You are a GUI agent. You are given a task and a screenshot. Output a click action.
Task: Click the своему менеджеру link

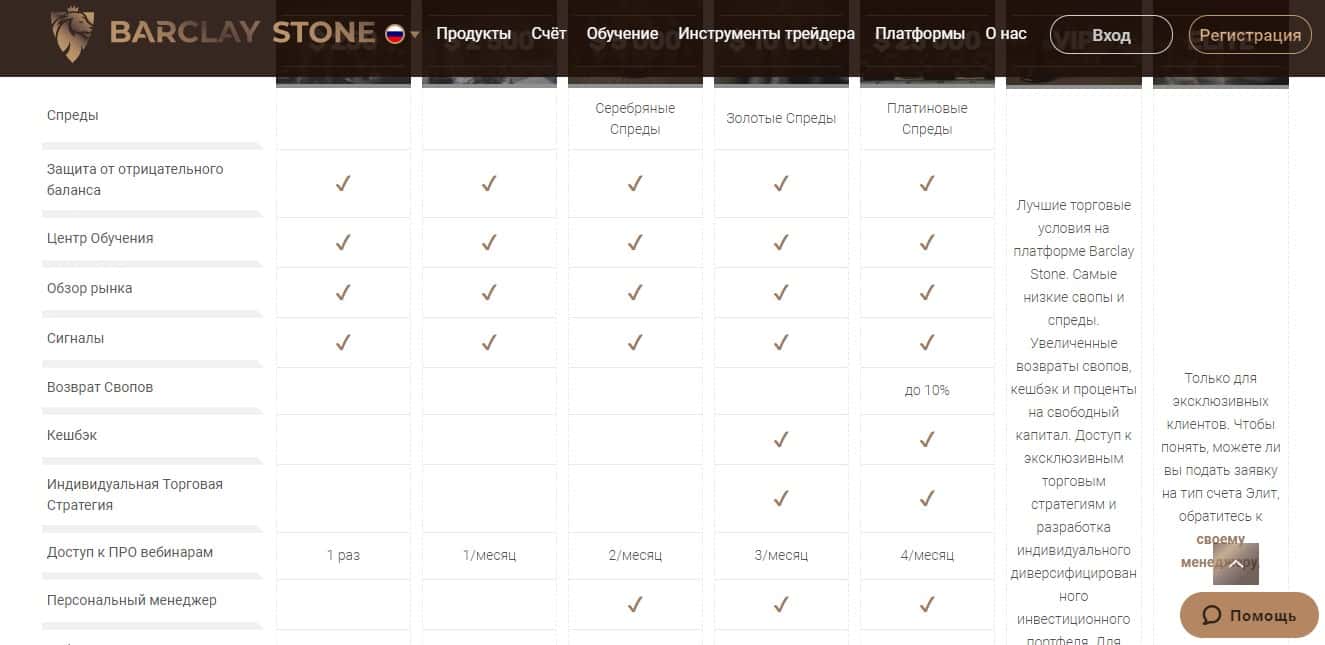point(1220,551)
